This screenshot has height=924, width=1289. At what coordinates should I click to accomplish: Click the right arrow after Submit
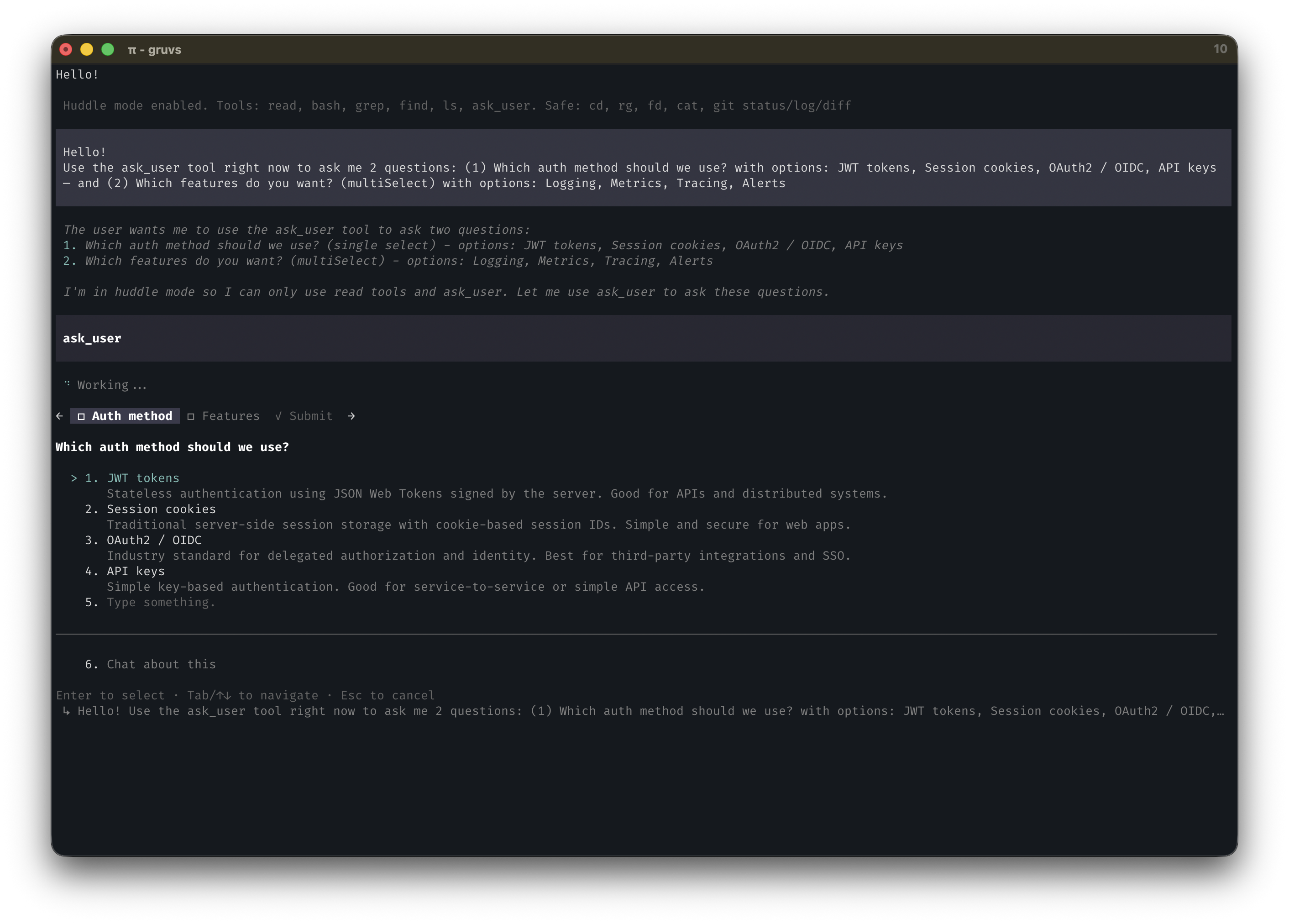click(351, 416)
